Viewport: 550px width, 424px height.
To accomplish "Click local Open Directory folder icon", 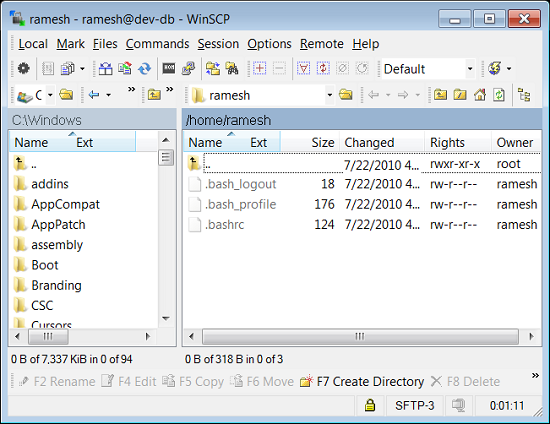I will (x=66, y=95).
